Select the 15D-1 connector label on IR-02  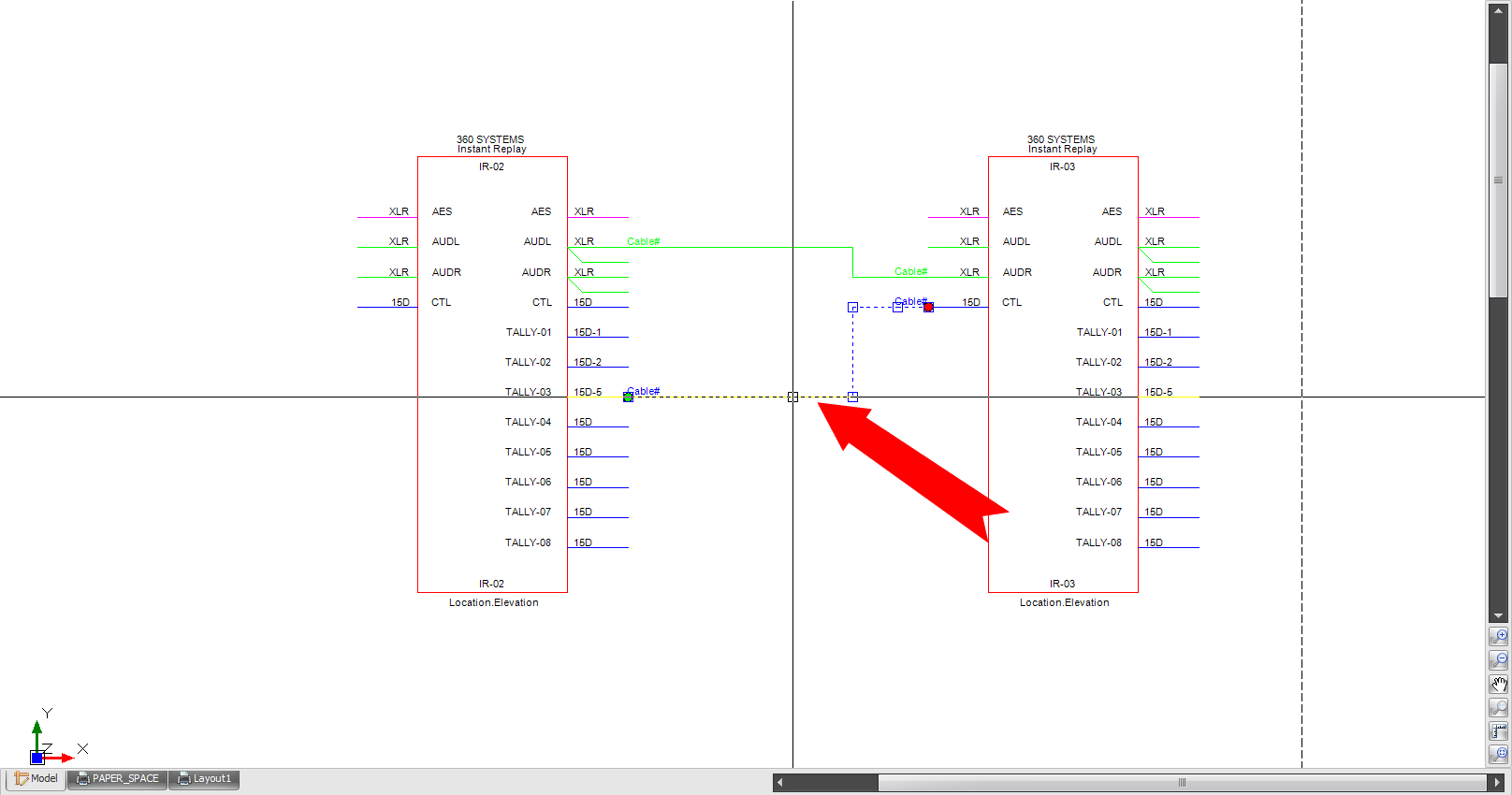[588, 332]
